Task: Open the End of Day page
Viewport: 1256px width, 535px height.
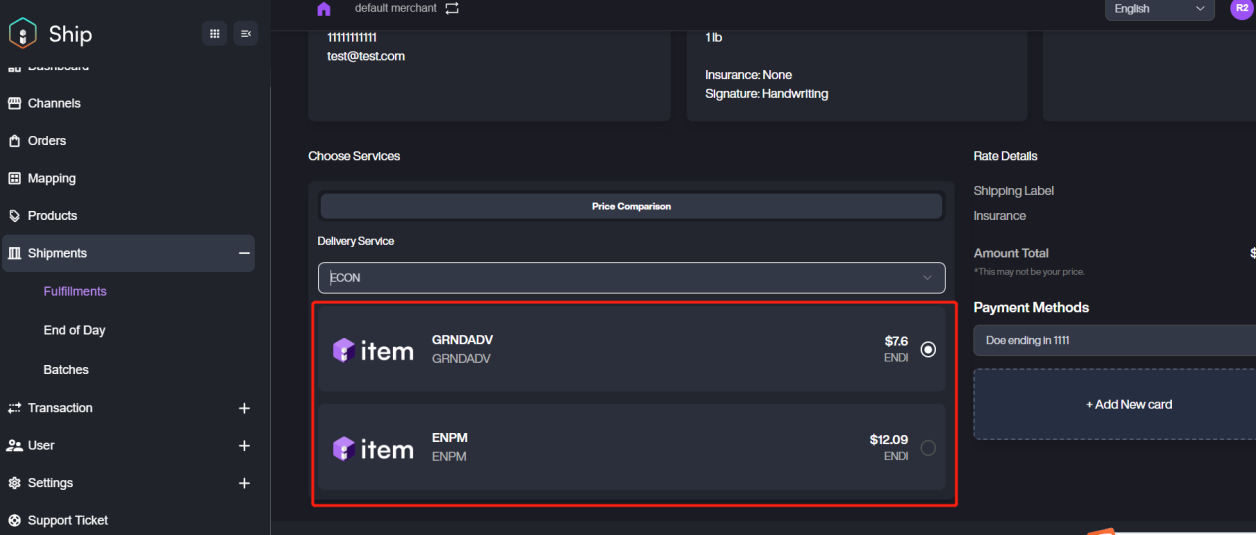Action: click(74, 330)
